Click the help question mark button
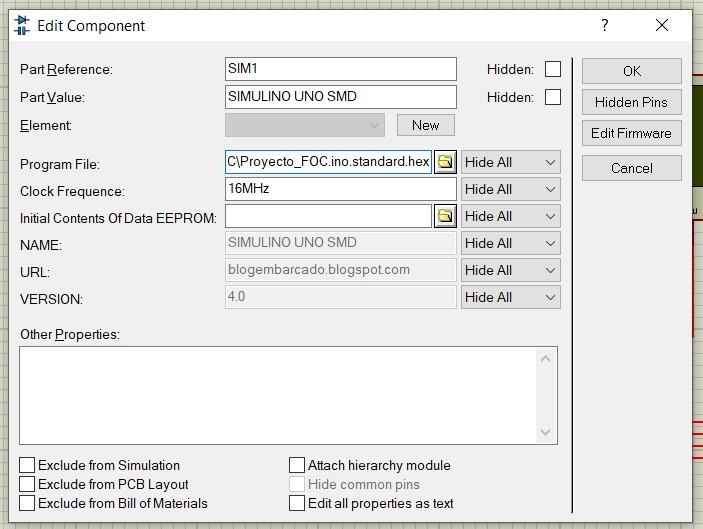Viewport: 703px width, 529px height. click(605, 25)
